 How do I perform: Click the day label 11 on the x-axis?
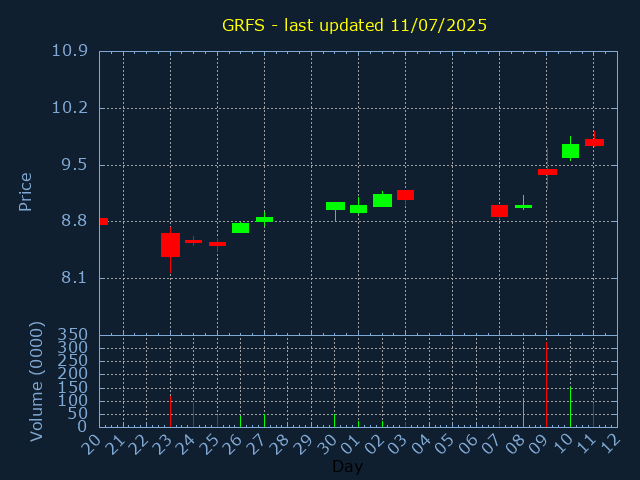tap(585, 444)
